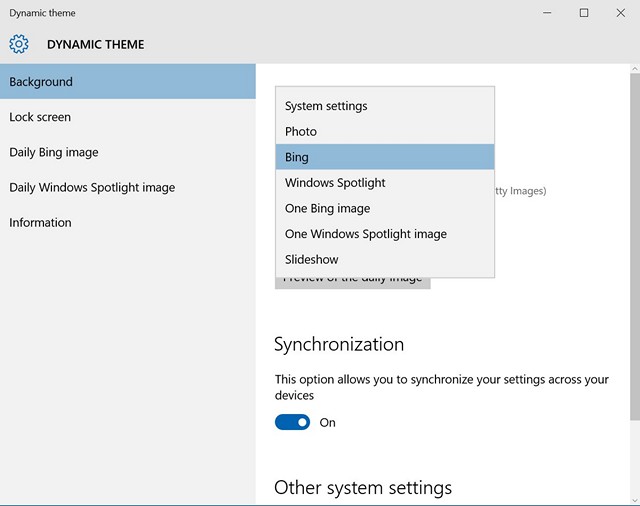Click the synchronization description text
This screenshot has width=640, height=506.
(442, 387)
